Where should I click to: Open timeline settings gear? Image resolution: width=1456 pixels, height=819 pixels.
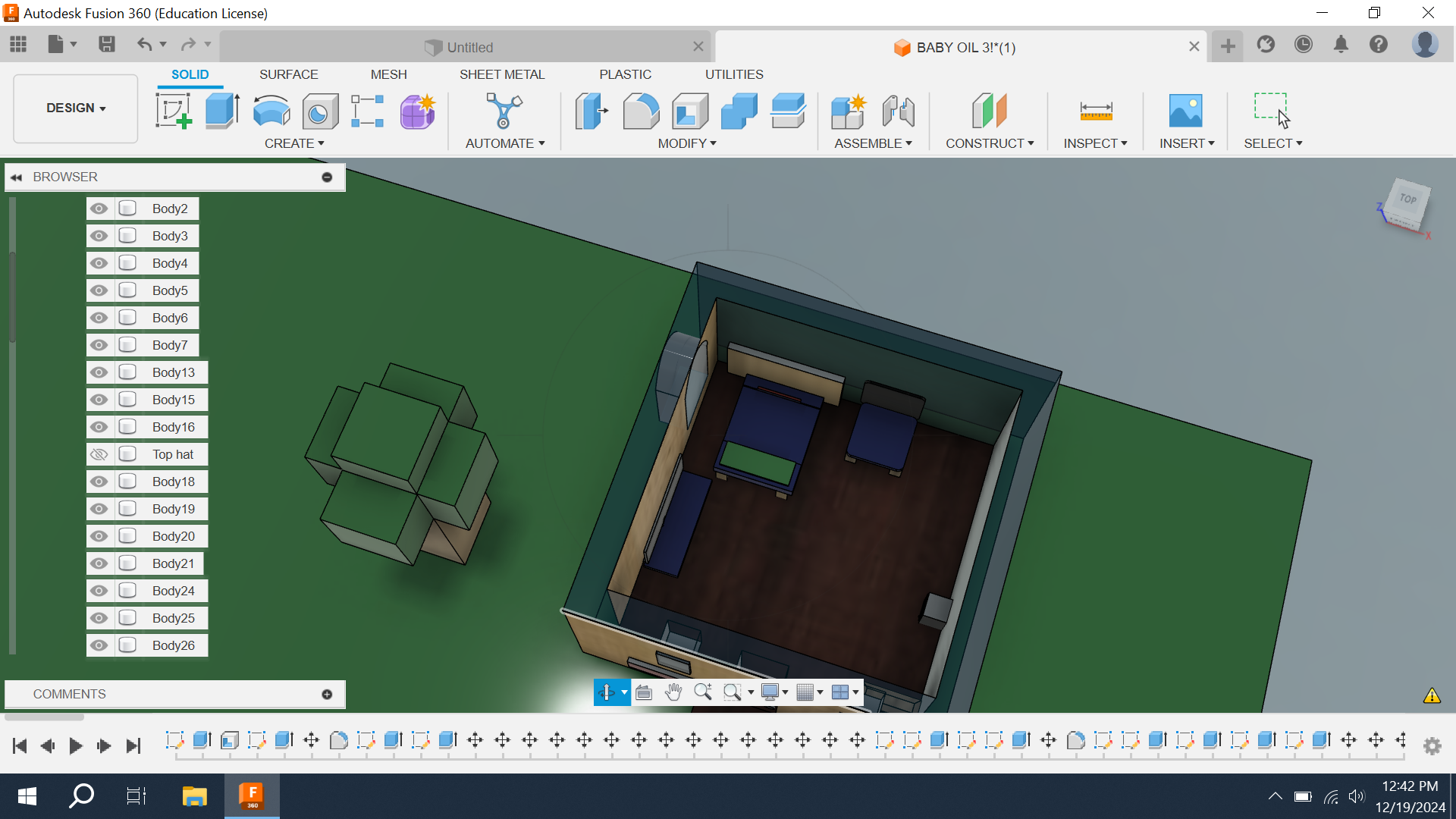pos(1432,746)
